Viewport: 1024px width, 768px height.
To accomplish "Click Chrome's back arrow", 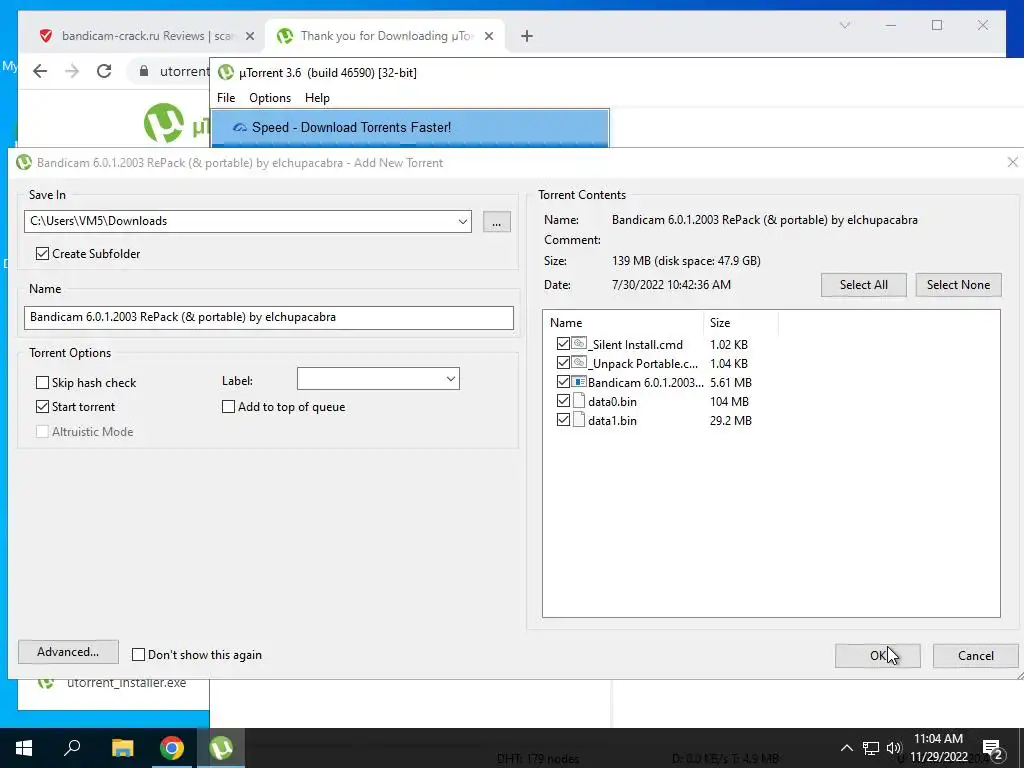I will pyautogui.click(x=40, y=71).
